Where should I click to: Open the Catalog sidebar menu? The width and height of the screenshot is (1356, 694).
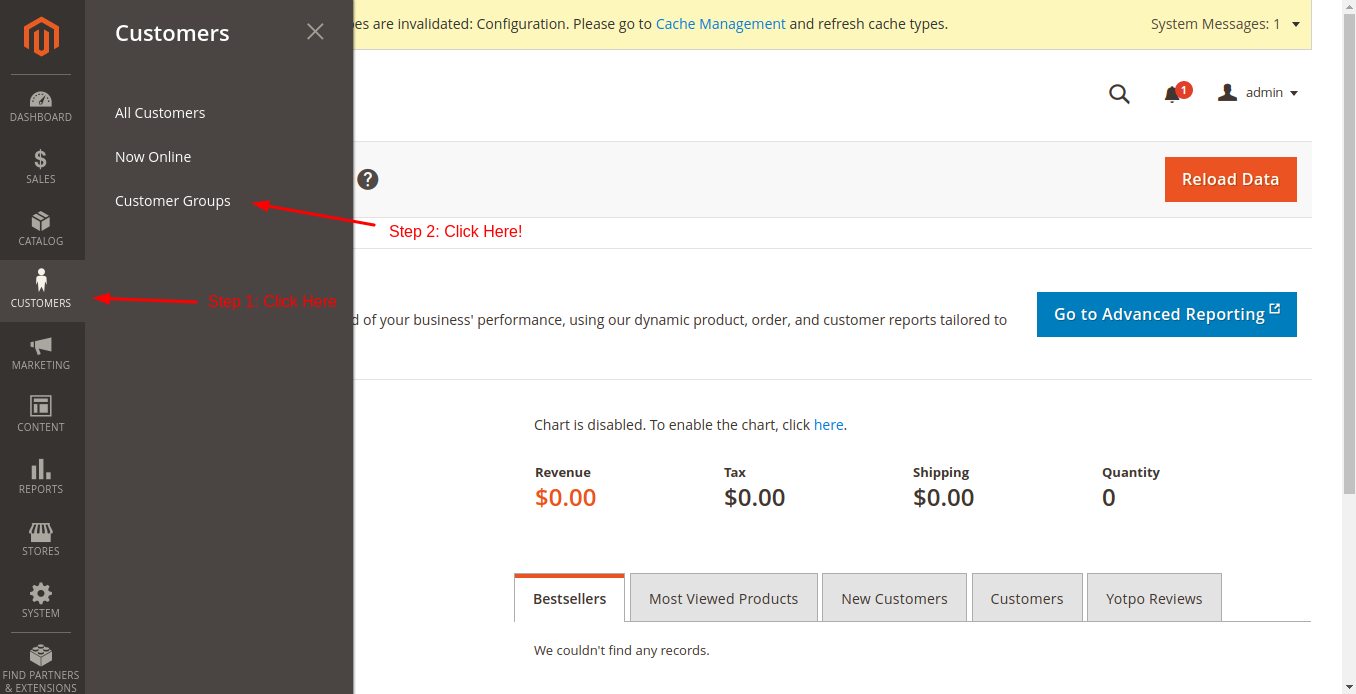point(41,229)
